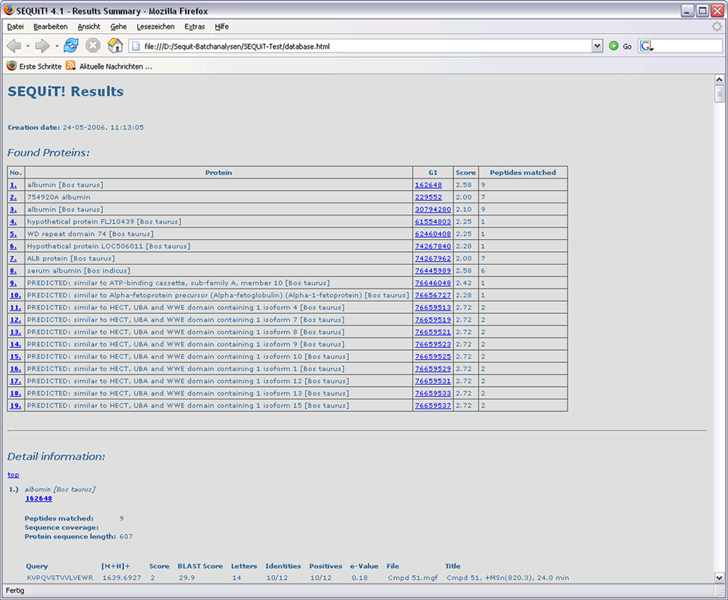Go to the Home page icon

pyautogui.click(x=115, y=46)
